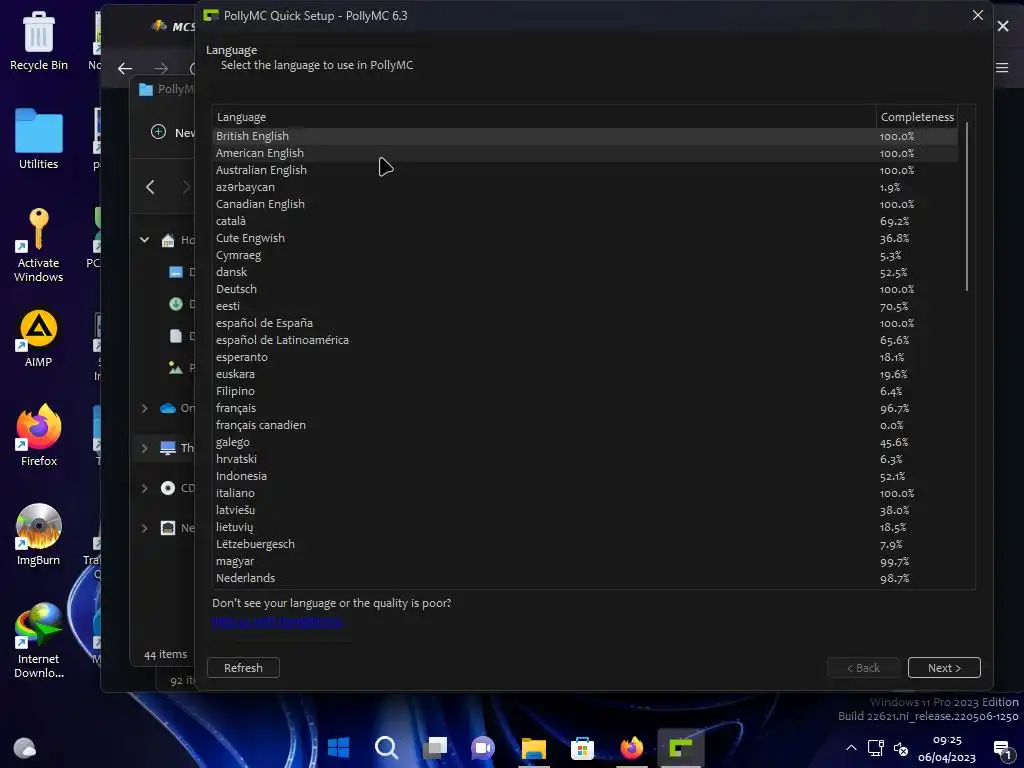
Task: Select Nederlands language row
Action: (585, 577)
